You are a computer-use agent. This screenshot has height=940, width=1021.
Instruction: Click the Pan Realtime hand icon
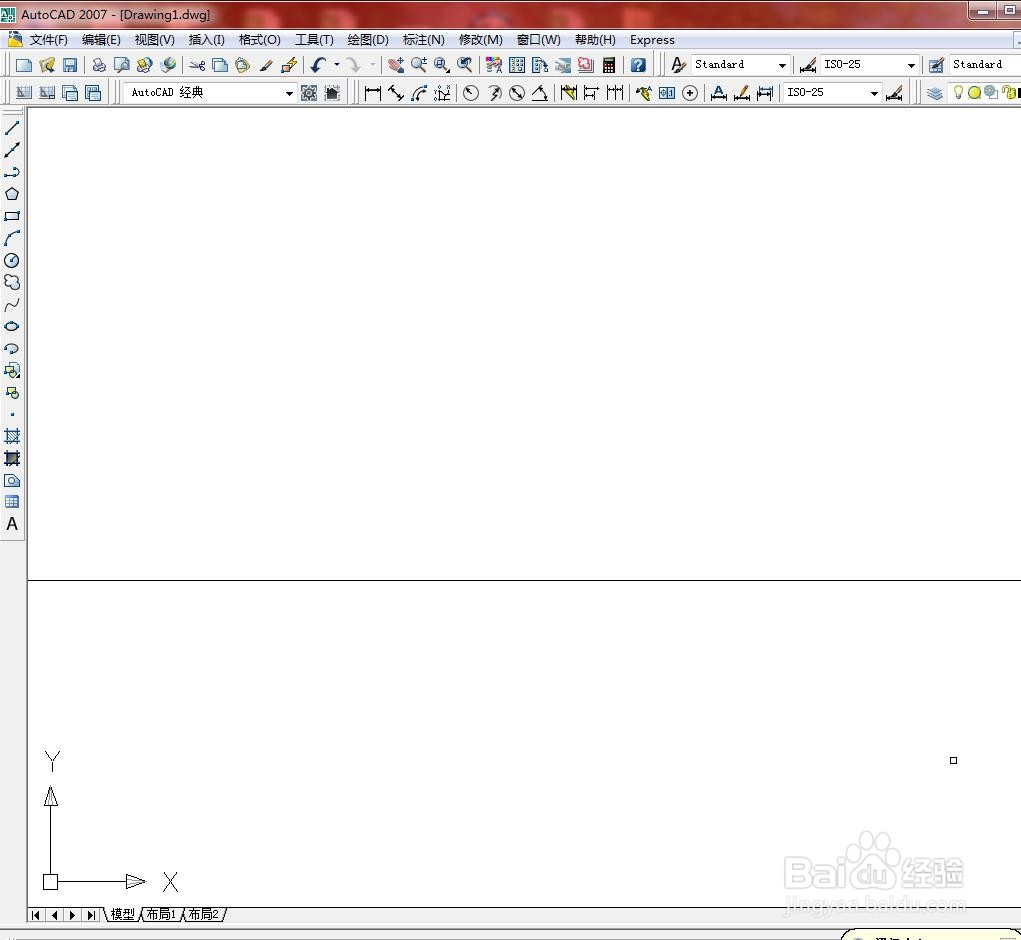(395, 64)
